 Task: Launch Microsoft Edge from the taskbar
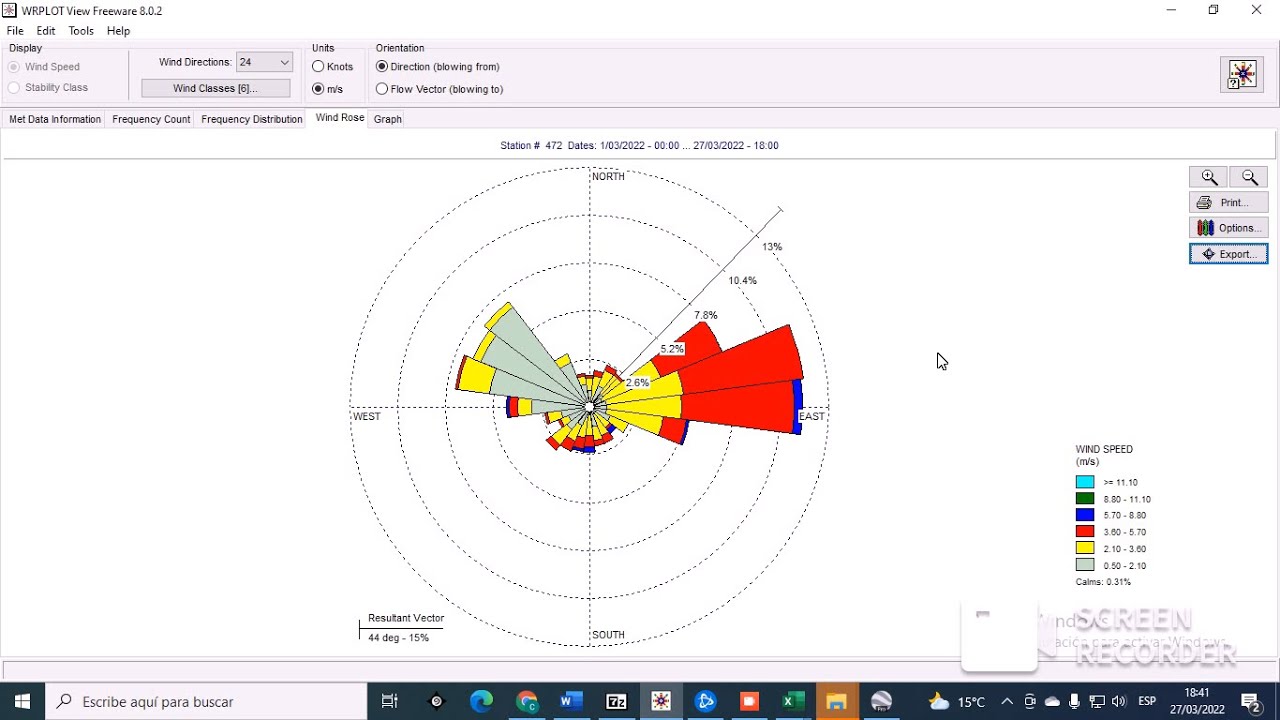point(481,701)
